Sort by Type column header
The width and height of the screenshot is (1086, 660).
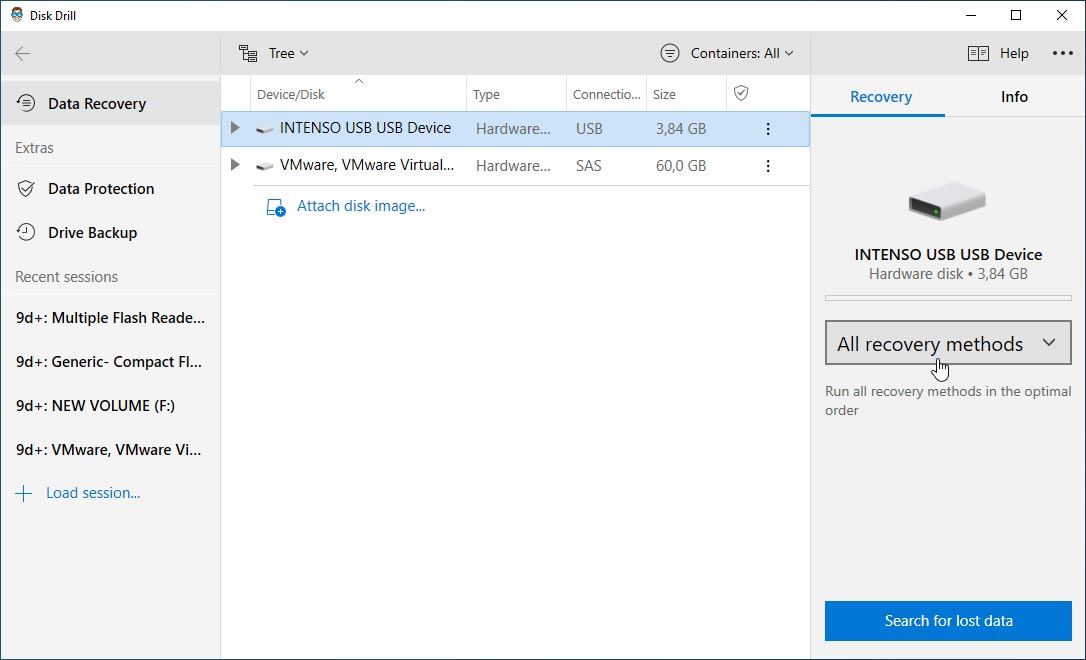point(516,94)
